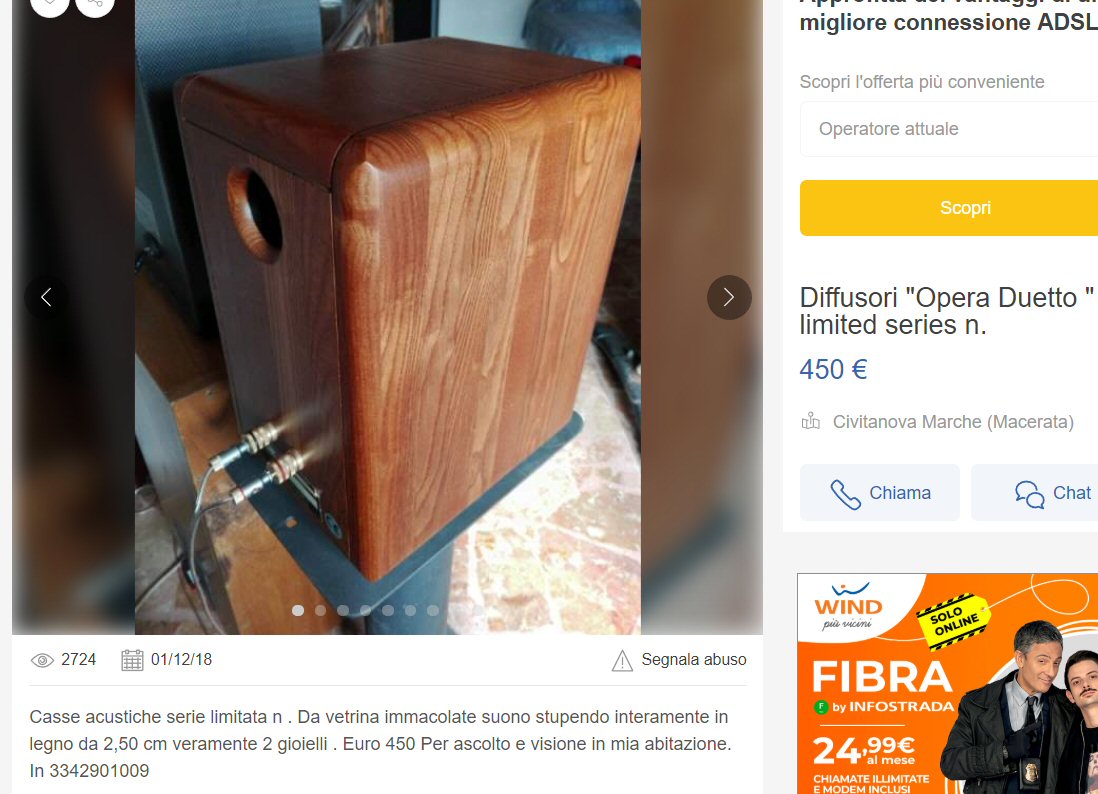Image resolution: width=1098 pixels, height=794 pixels.
Task: Click the wooden speaker main photo
Action: click(x=387, y=317)
